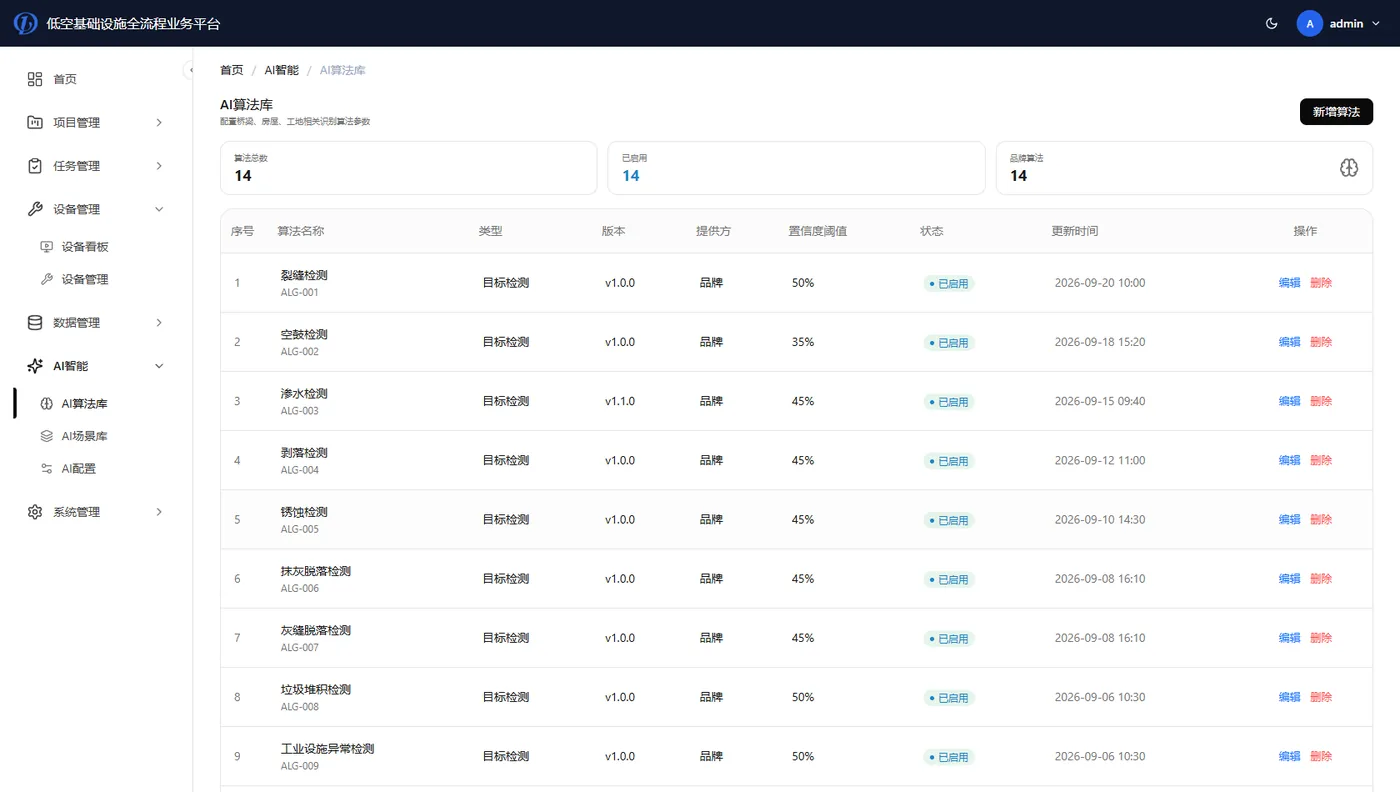Image resolution: width=1400 pixels, height=792 pixels.
Task: Expand the 系统管理 menu chevron
Action: point(159,512)
